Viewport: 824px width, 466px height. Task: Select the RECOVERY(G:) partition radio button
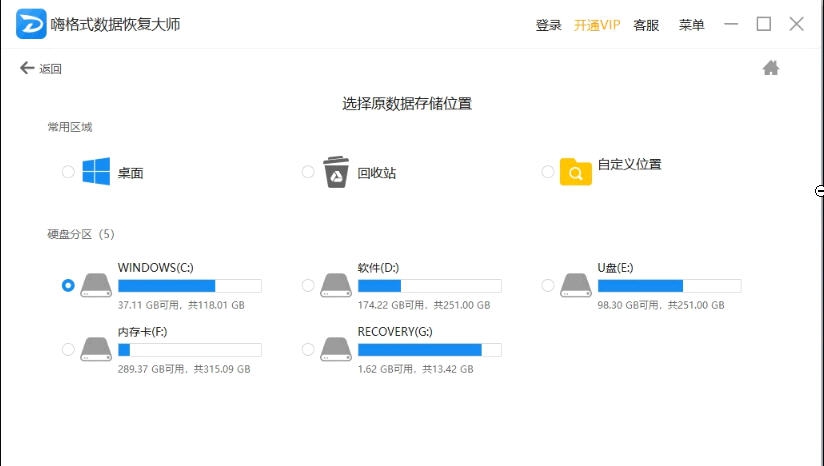[308, 349]
